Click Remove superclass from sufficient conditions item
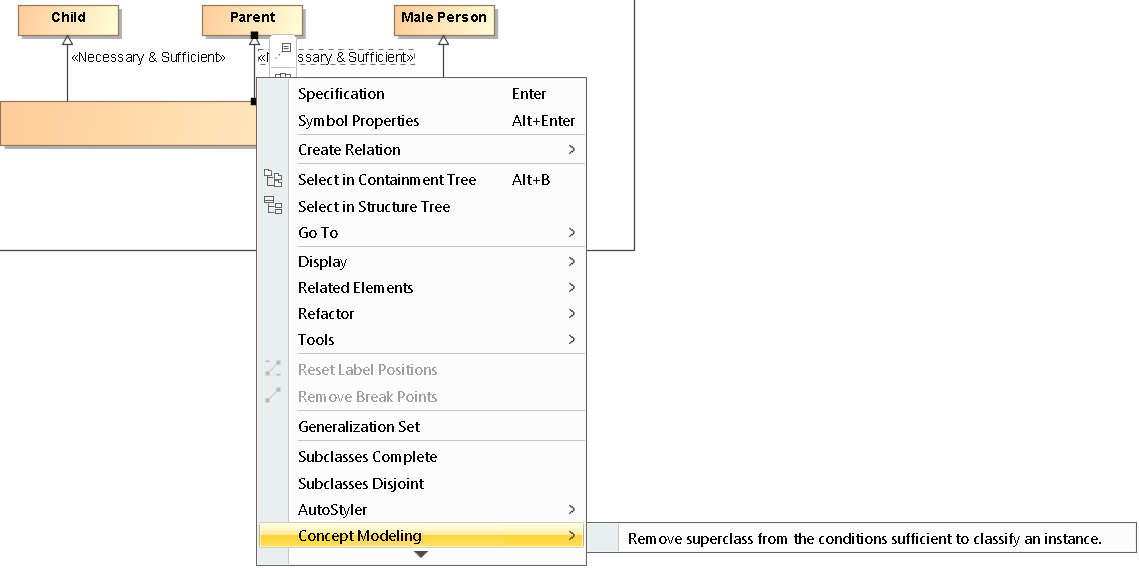 coord(864,539)
